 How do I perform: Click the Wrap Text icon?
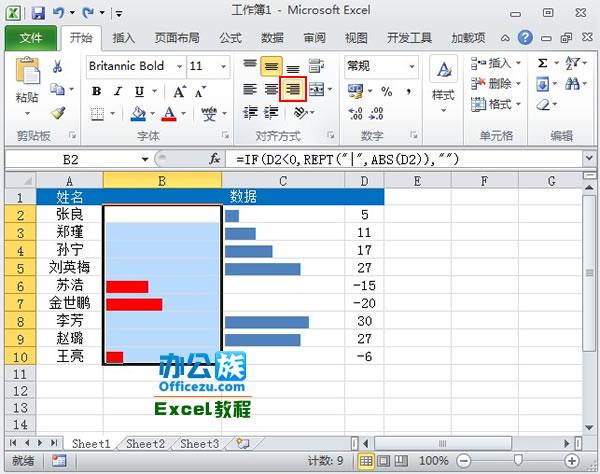(316, 66)
